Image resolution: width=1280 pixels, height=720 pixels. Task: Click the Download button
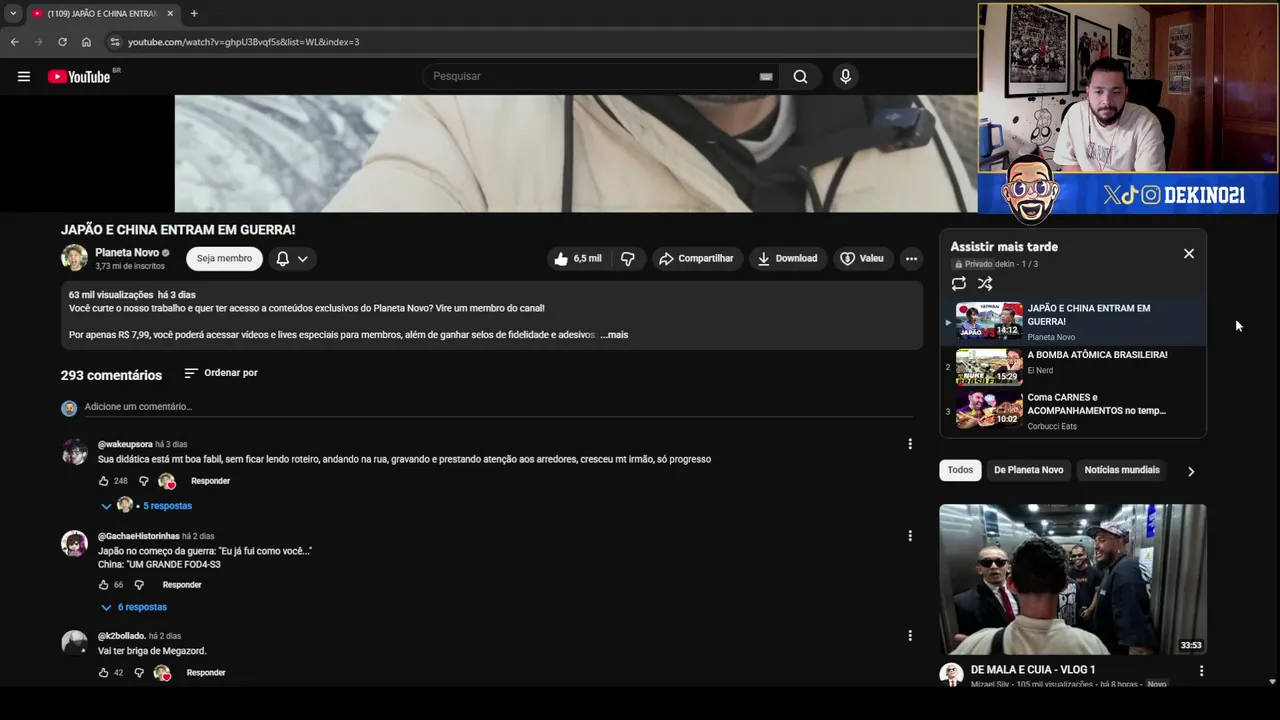coord(788,258)
